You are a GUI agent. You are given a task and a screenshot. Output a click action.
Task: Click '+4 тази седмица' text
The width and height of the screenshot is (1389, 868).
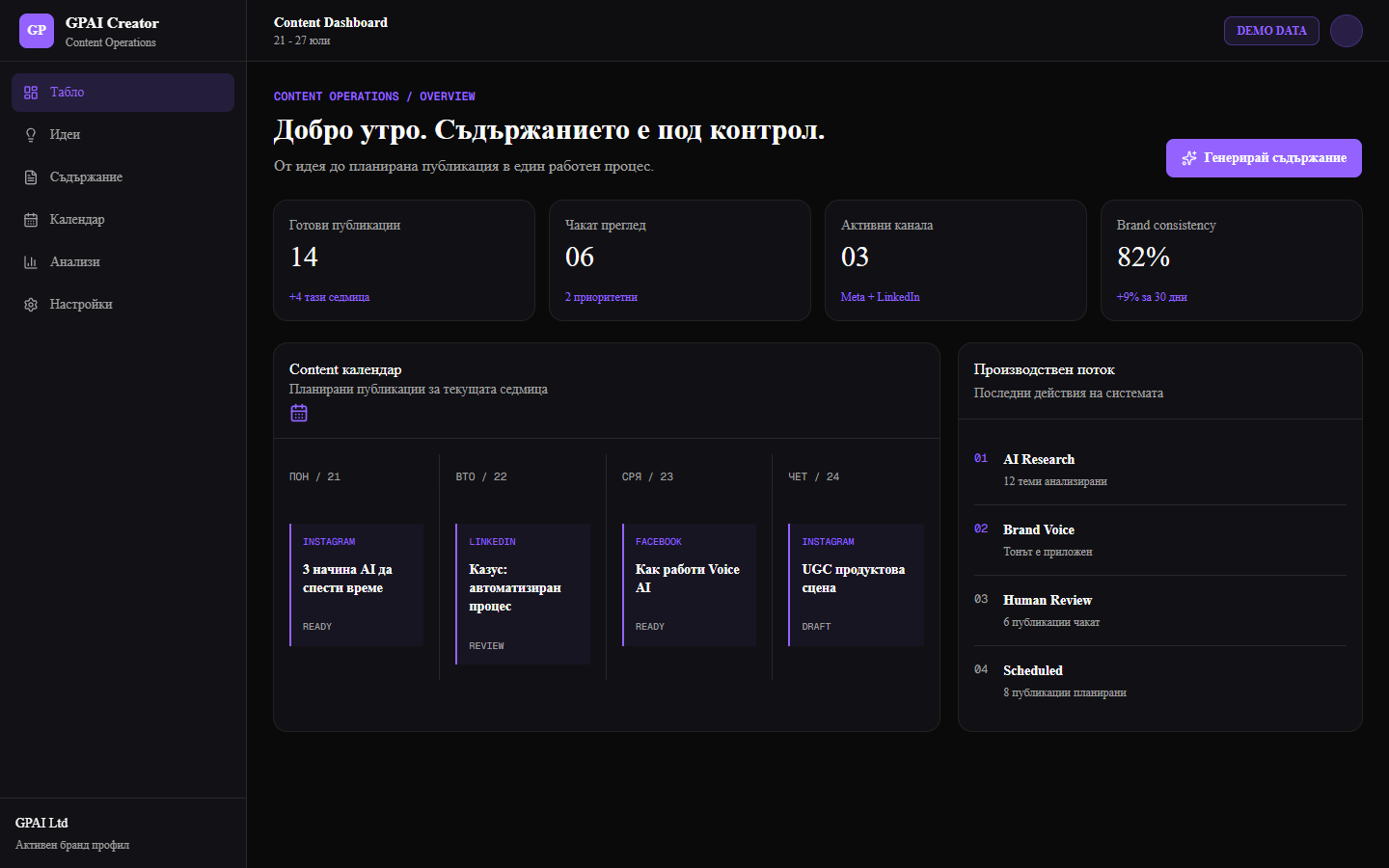click(329, 297)
